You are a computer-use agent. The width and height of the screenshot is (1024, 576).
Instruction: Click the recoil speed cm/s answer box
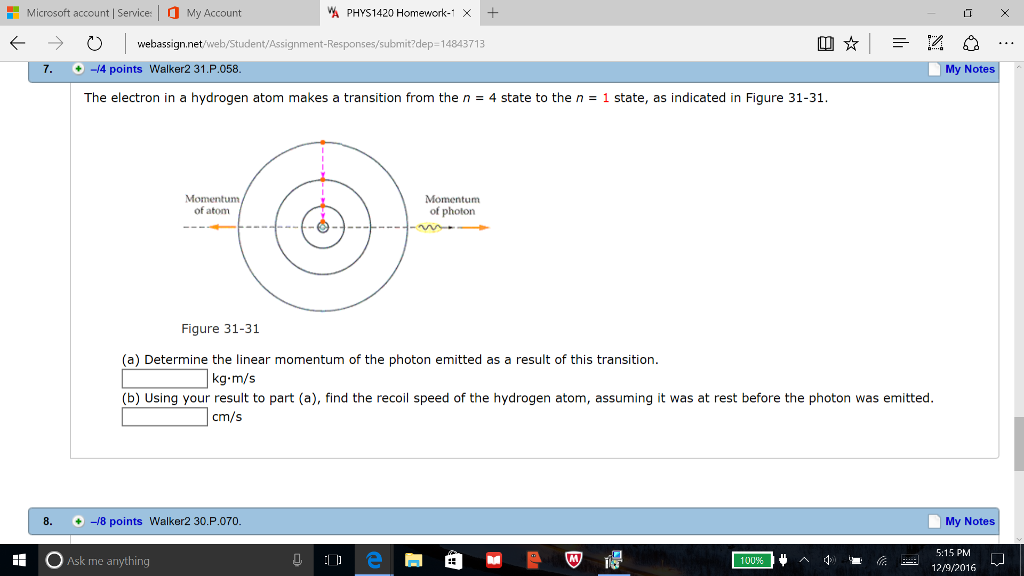(165, 417)
